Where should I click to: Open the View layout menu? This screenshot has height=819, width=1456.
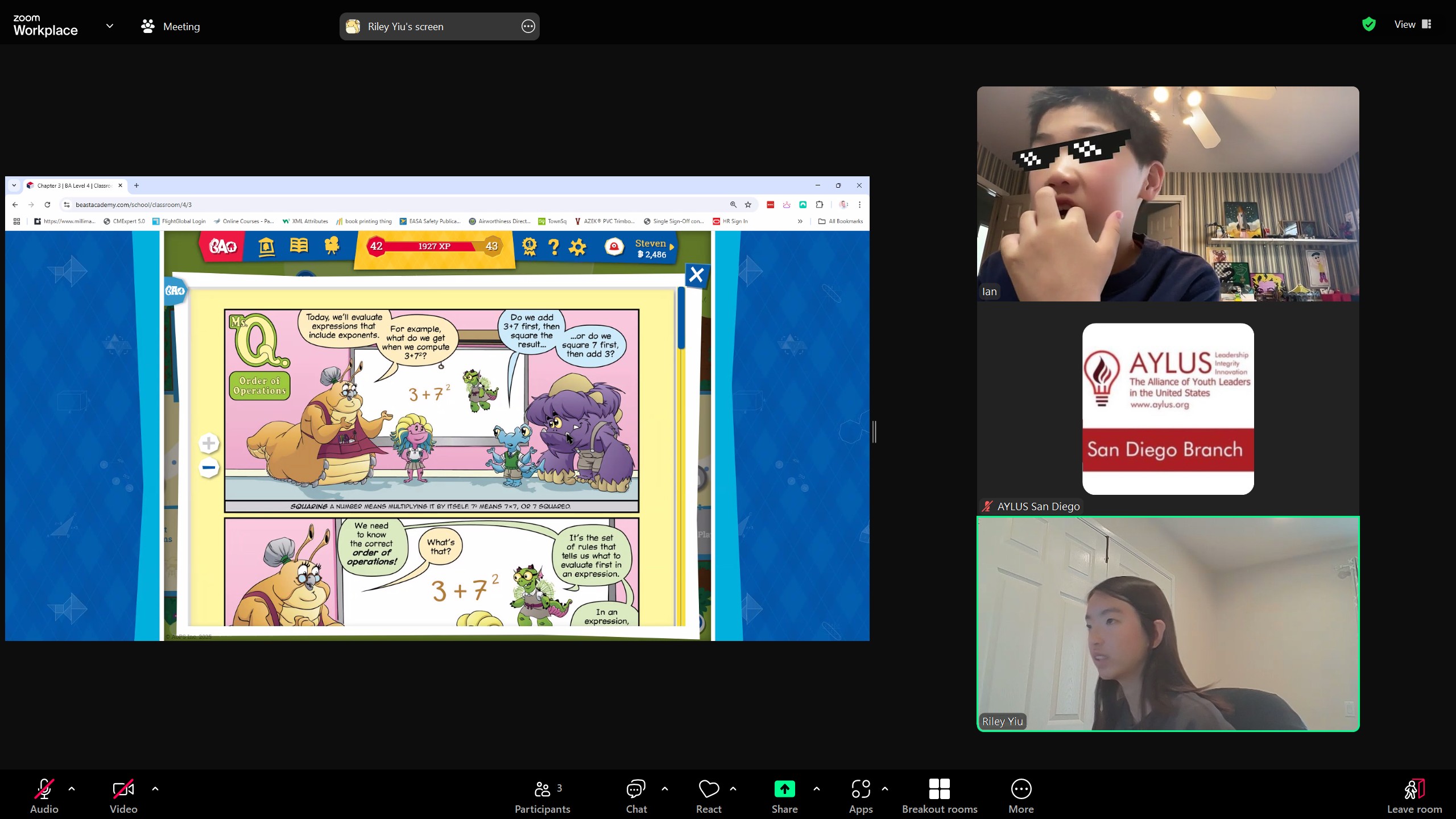pos(1413,24)
